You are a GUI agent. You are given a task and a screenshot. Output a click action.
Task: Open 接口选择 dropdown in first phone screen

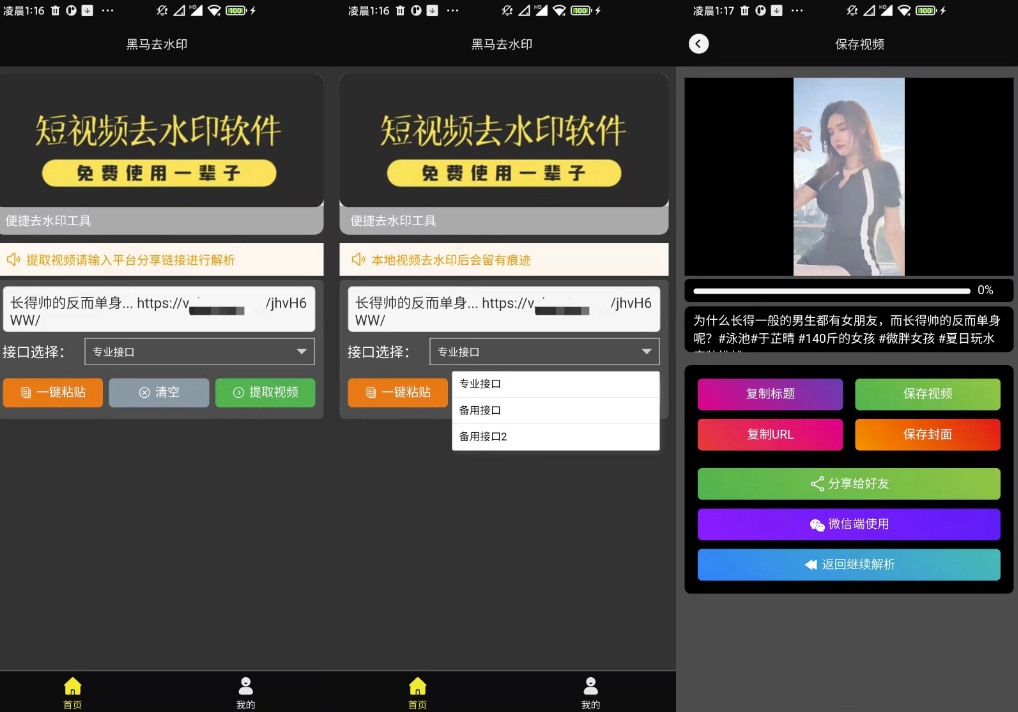(x=199, y=352)
